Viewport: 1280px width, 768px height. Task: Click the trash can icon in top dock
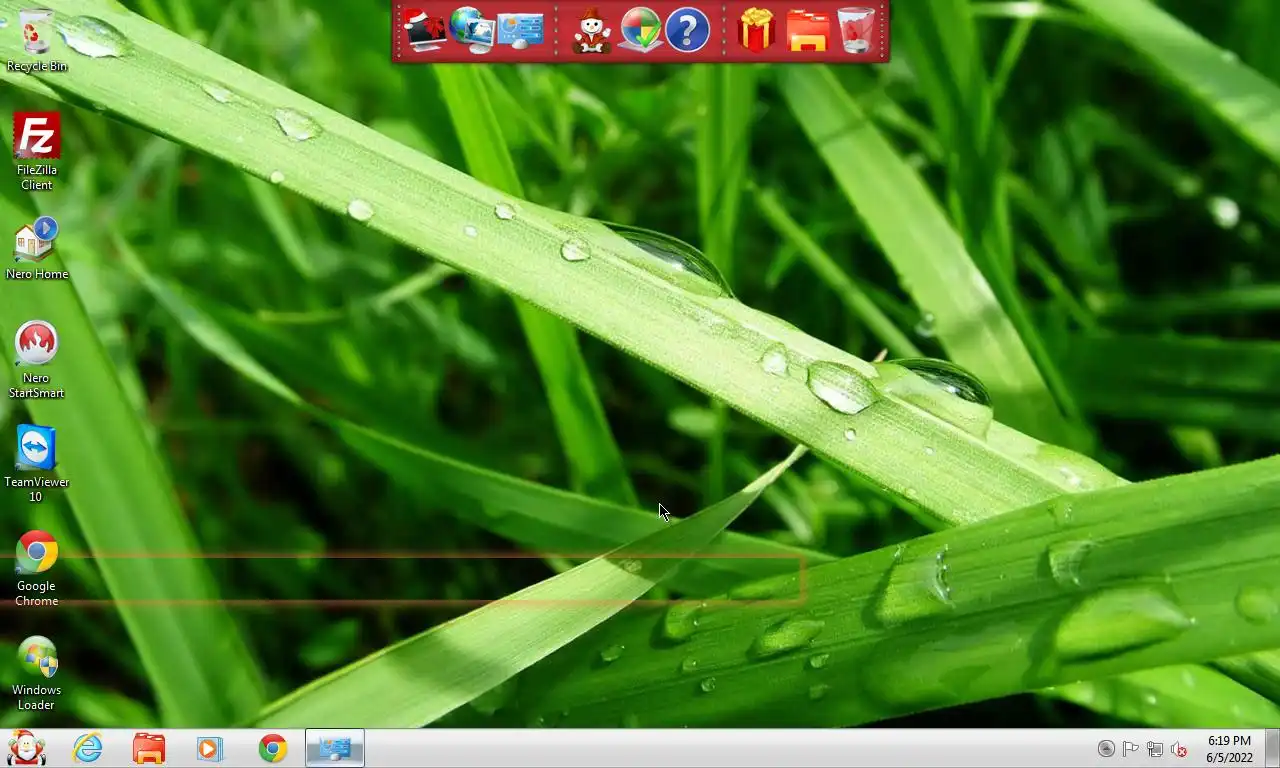pyautogui.click(x=856, y=30)
